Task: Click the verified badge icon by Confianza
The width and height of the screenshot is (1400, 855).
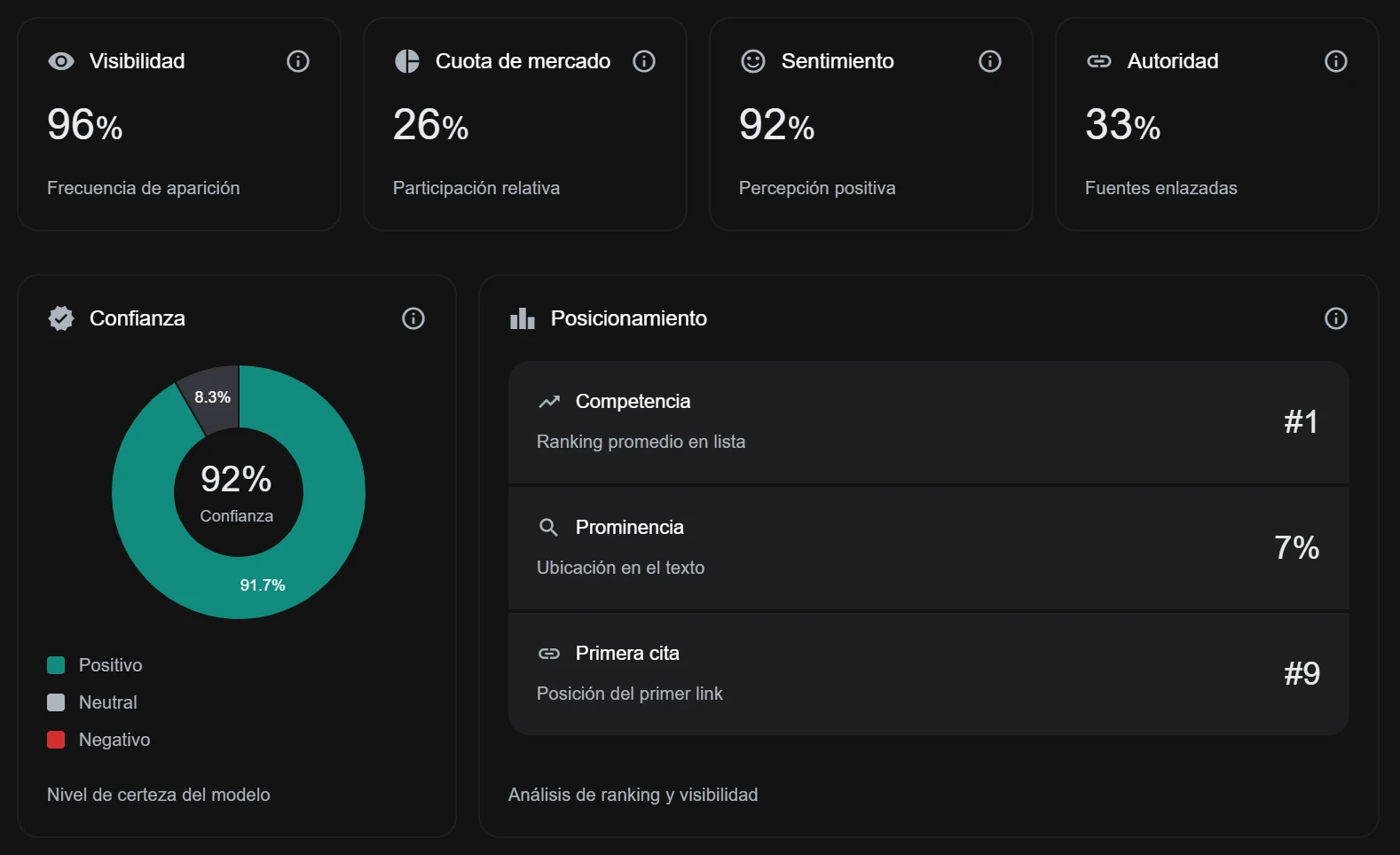Action: [x=61, y=318]
